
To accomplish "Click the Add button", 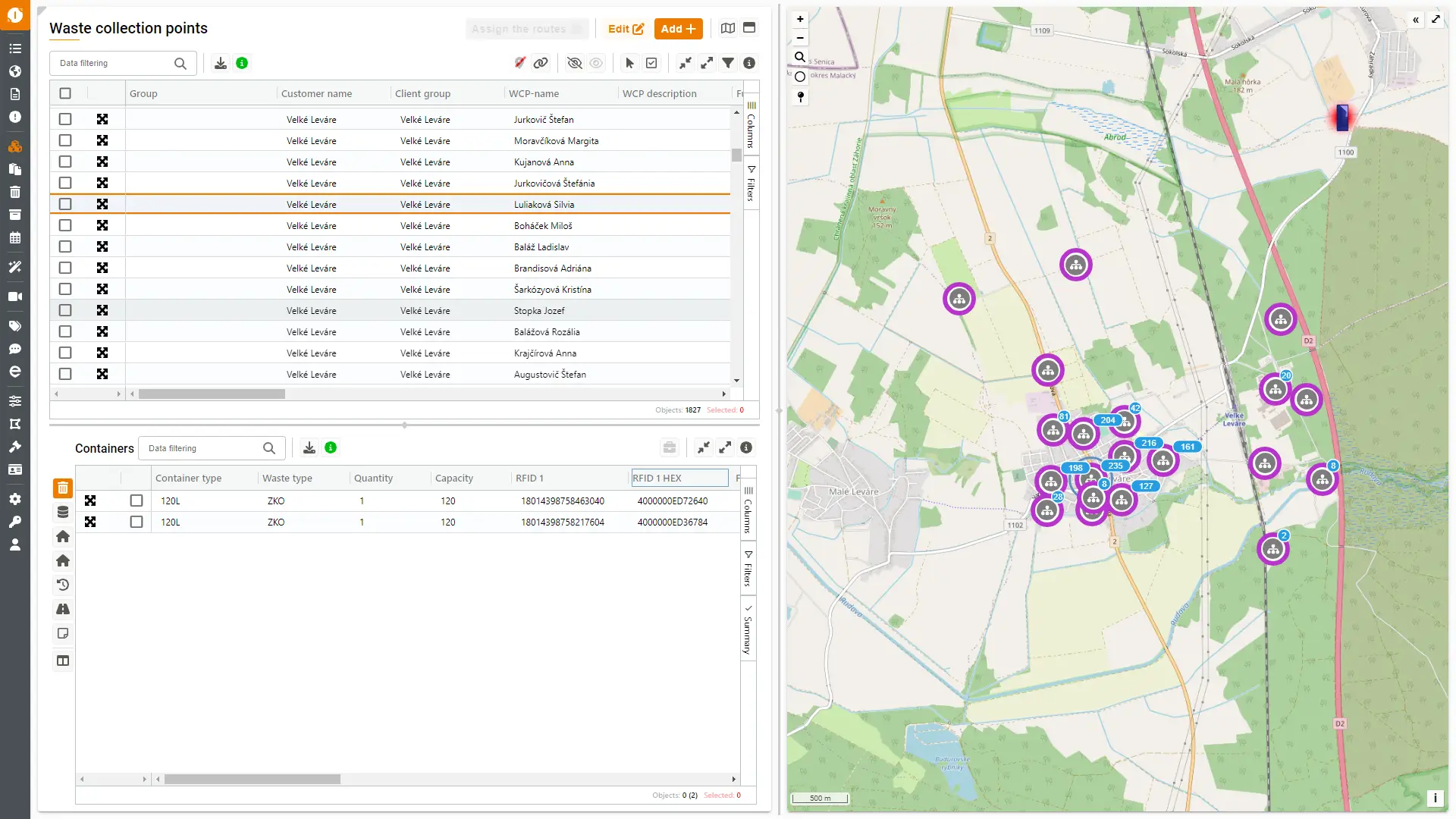I will coord(678,29).
